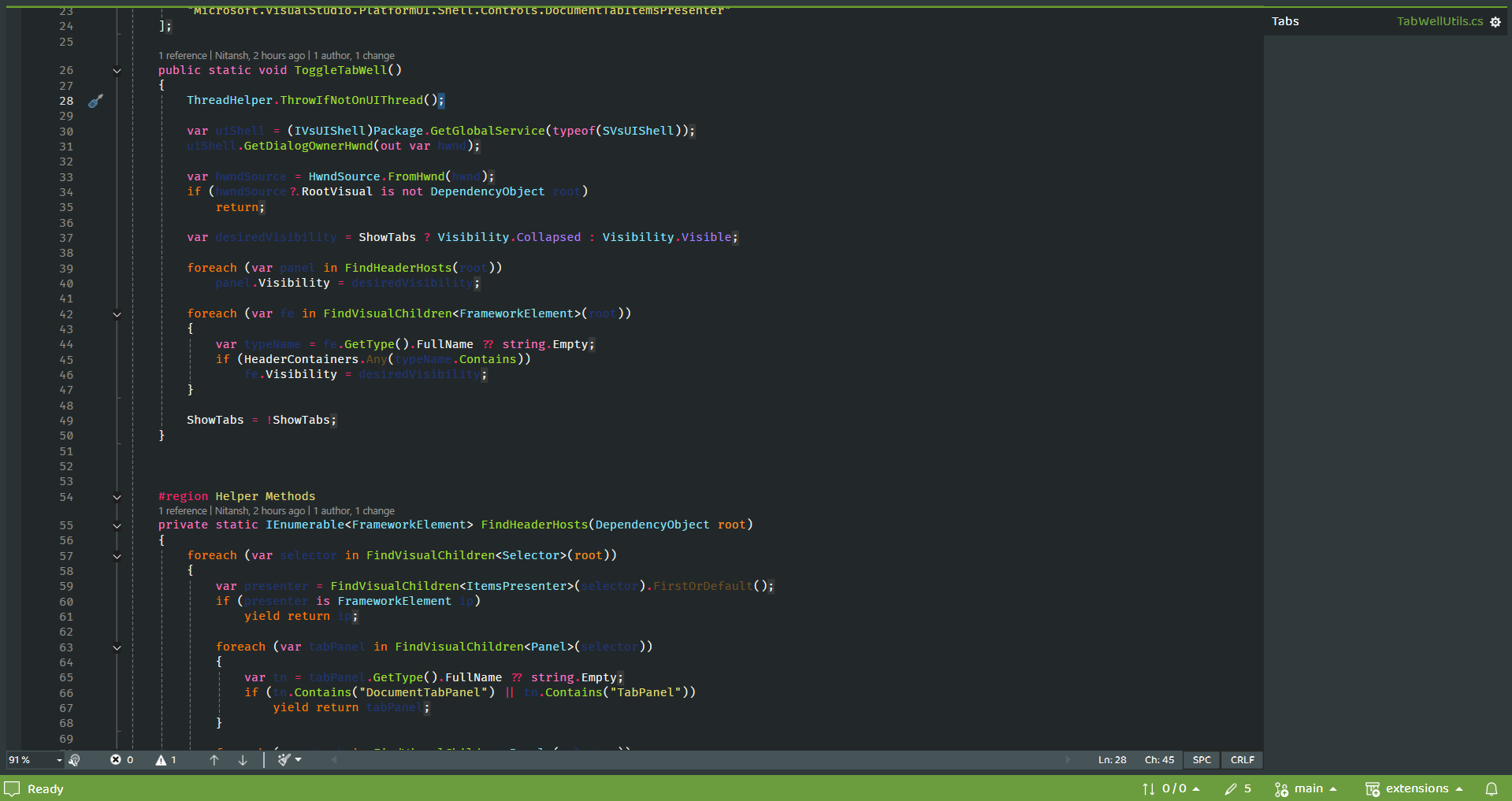Open the TabWellUtils.cs file link in Tabs panel
This screenshot has width=1512, height=801.
click(x=1440, y=21)
